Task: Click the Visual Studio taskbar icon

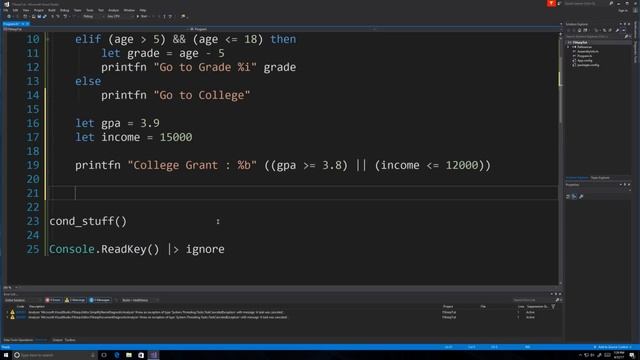Action: pos(154,355)
